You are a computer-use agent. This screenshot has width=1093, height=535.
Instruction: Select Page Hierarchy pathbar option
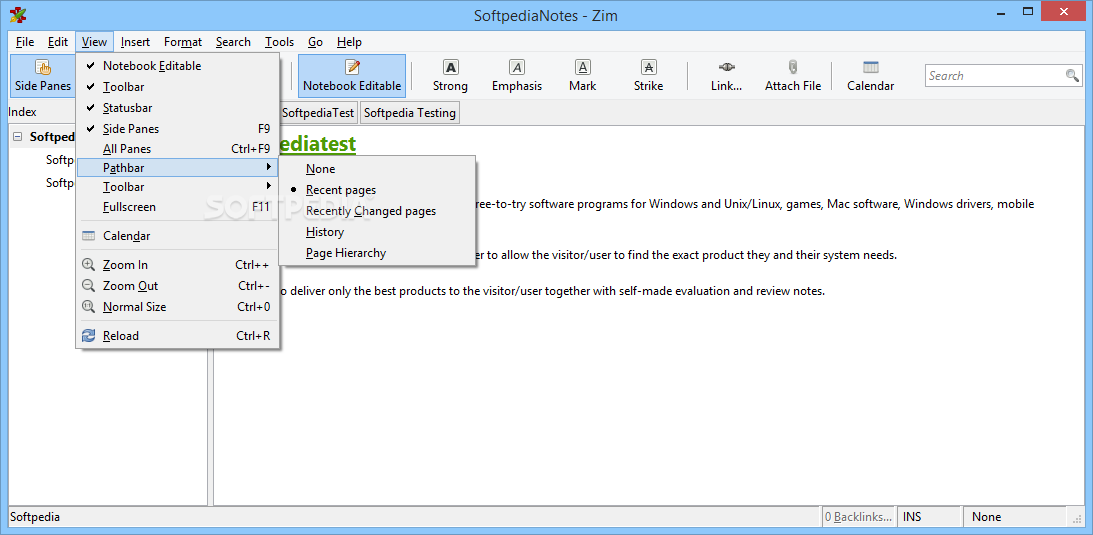pos(377,253)
